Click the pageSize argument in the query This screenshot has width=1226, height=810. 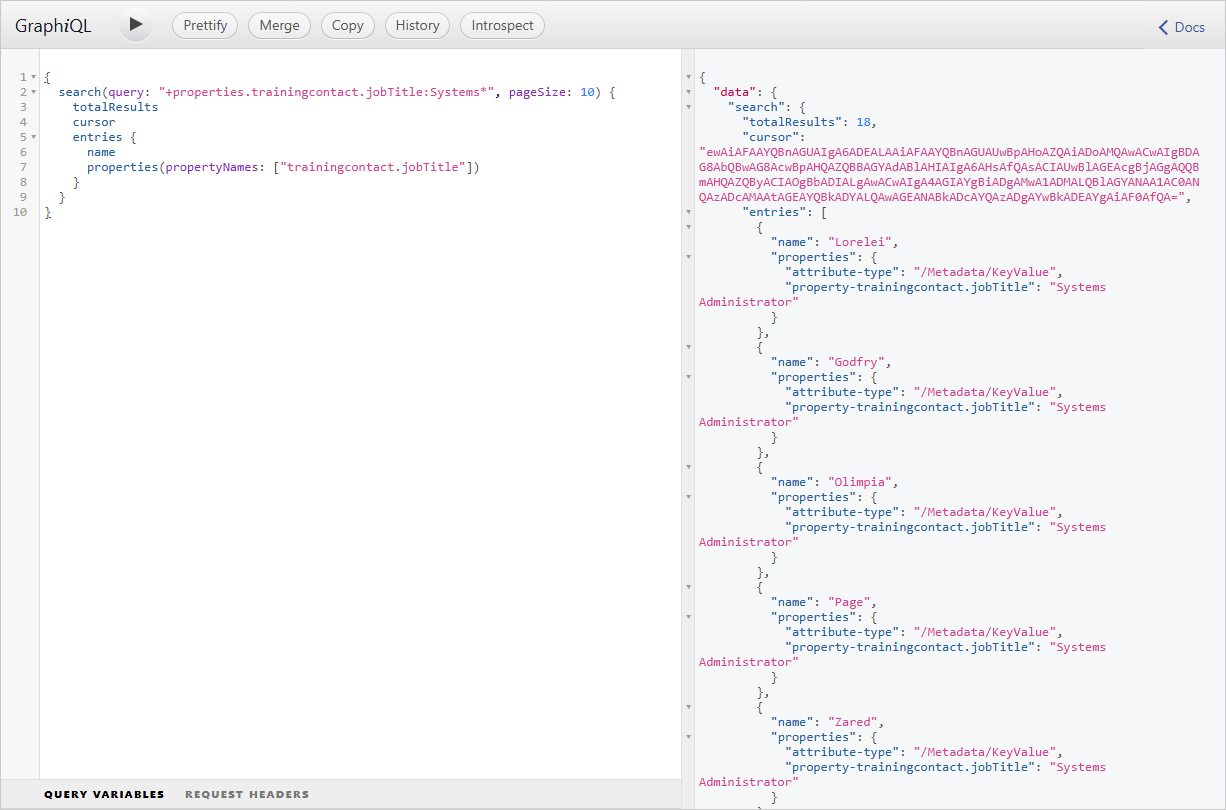pos(537,92)
